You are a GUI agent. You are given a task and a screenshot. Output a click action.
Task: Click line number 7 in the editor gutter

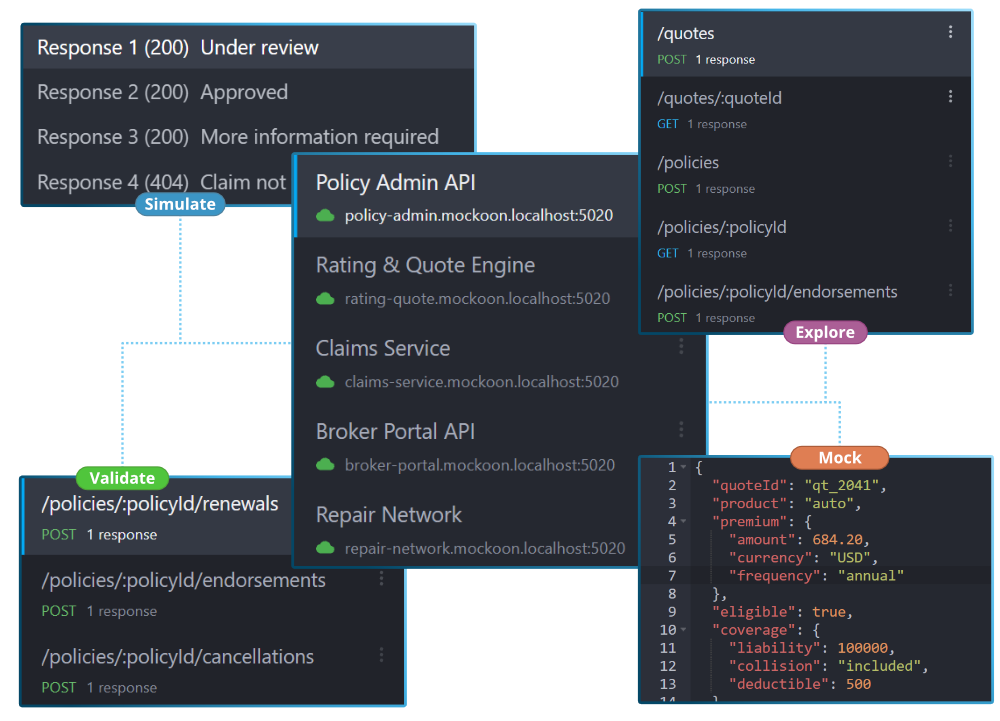(672, 576)
